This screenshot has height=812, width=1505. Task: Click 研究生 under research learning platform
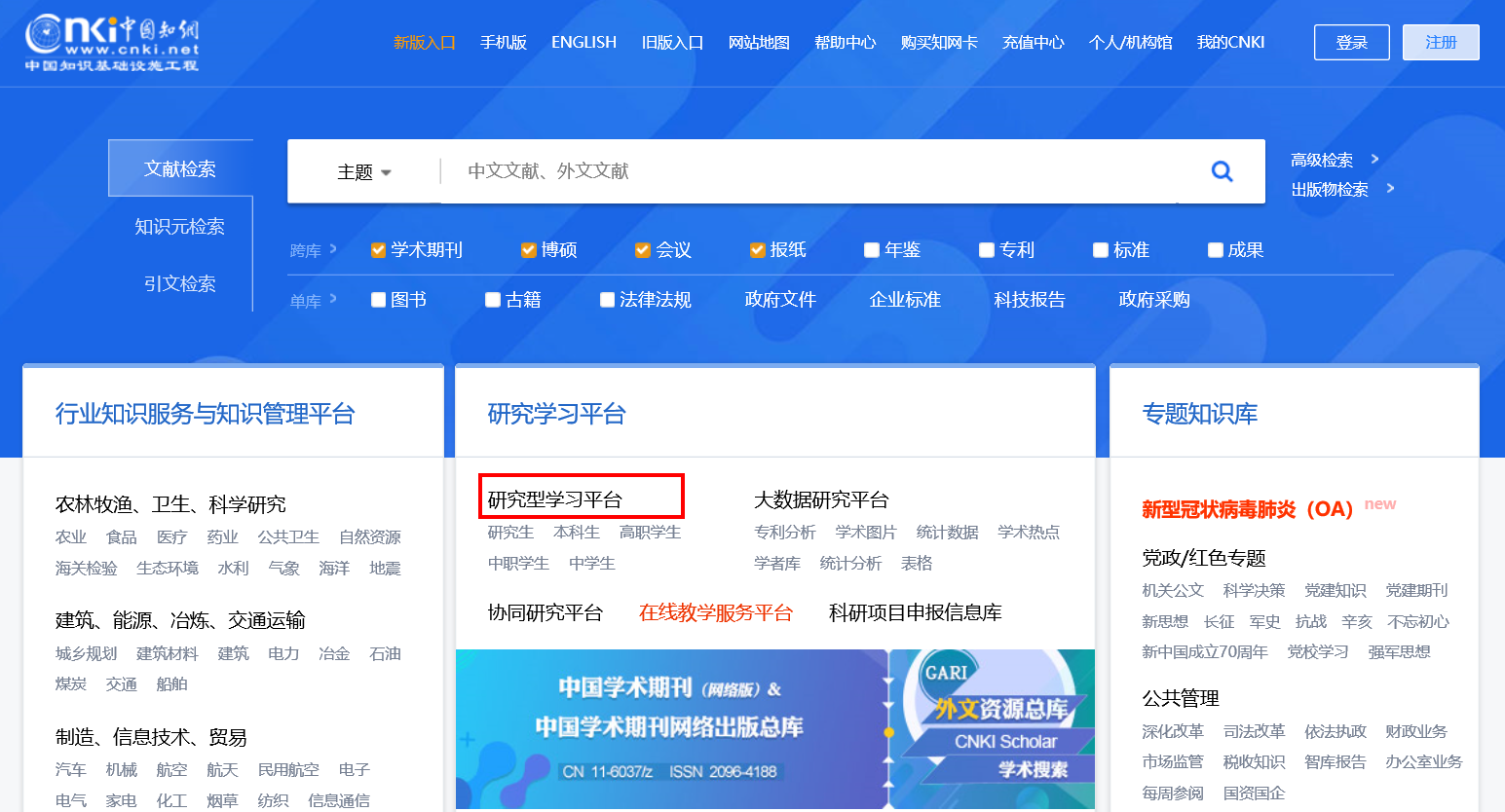click(x=510, y=533)
